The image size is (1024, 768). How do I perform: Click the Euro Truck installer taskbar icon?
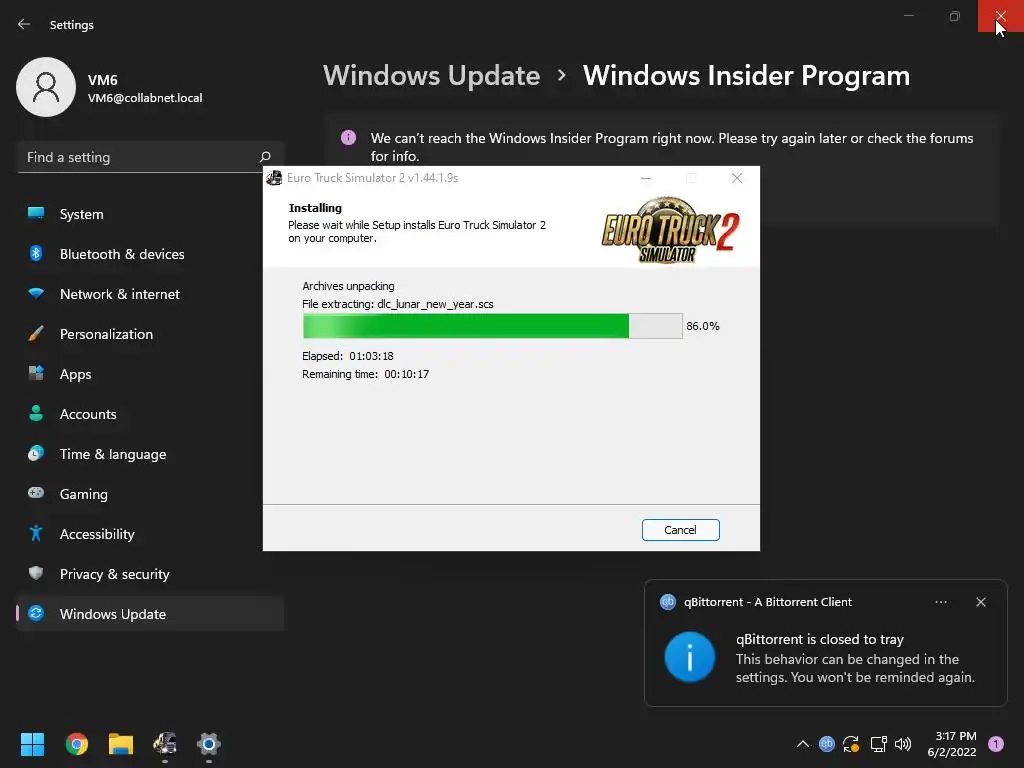pyautogui.click(x=165, y=744)
